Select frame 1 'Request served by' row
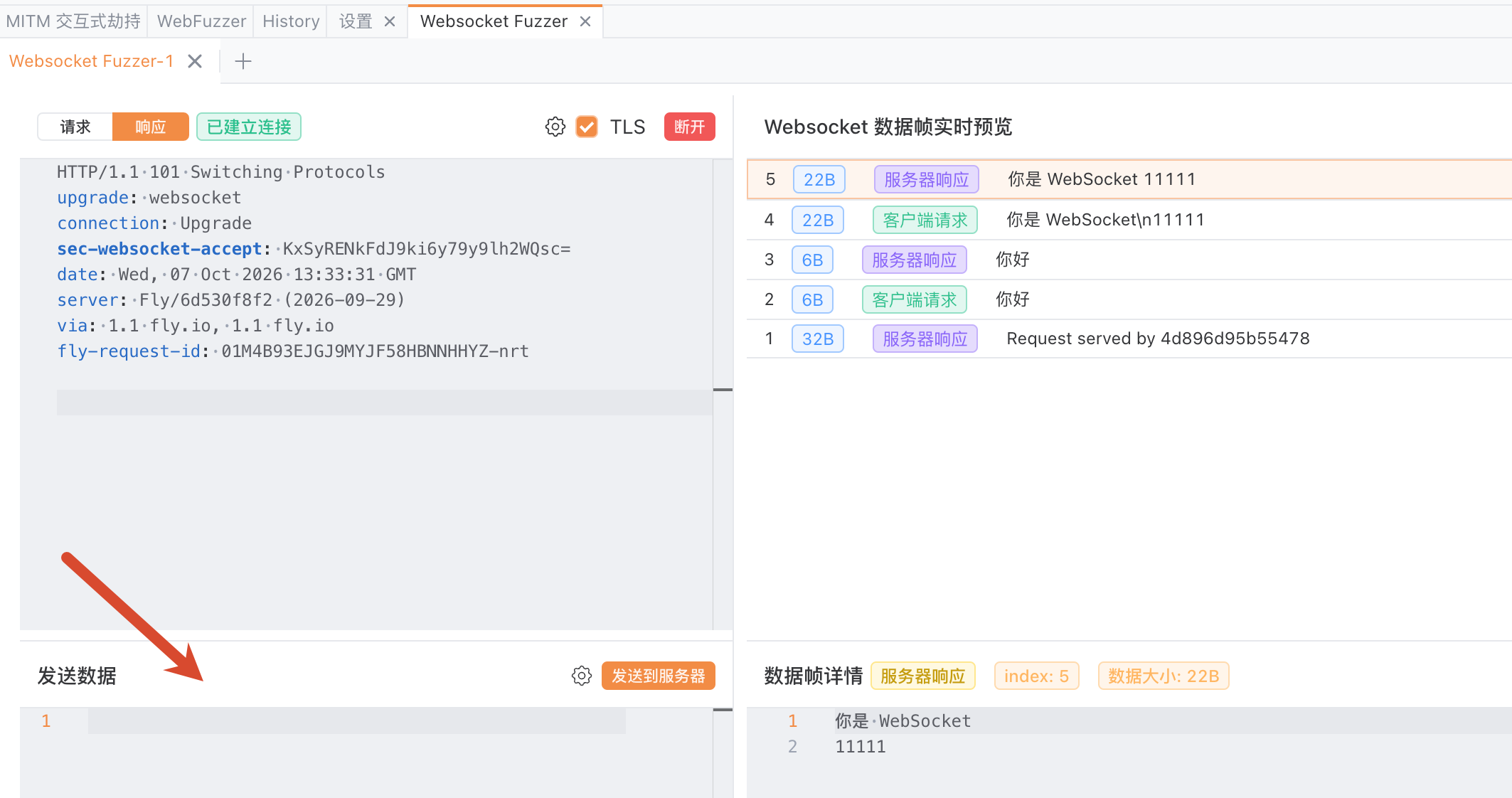This screenshot has height=798, width=1512. click(1129, 339)
